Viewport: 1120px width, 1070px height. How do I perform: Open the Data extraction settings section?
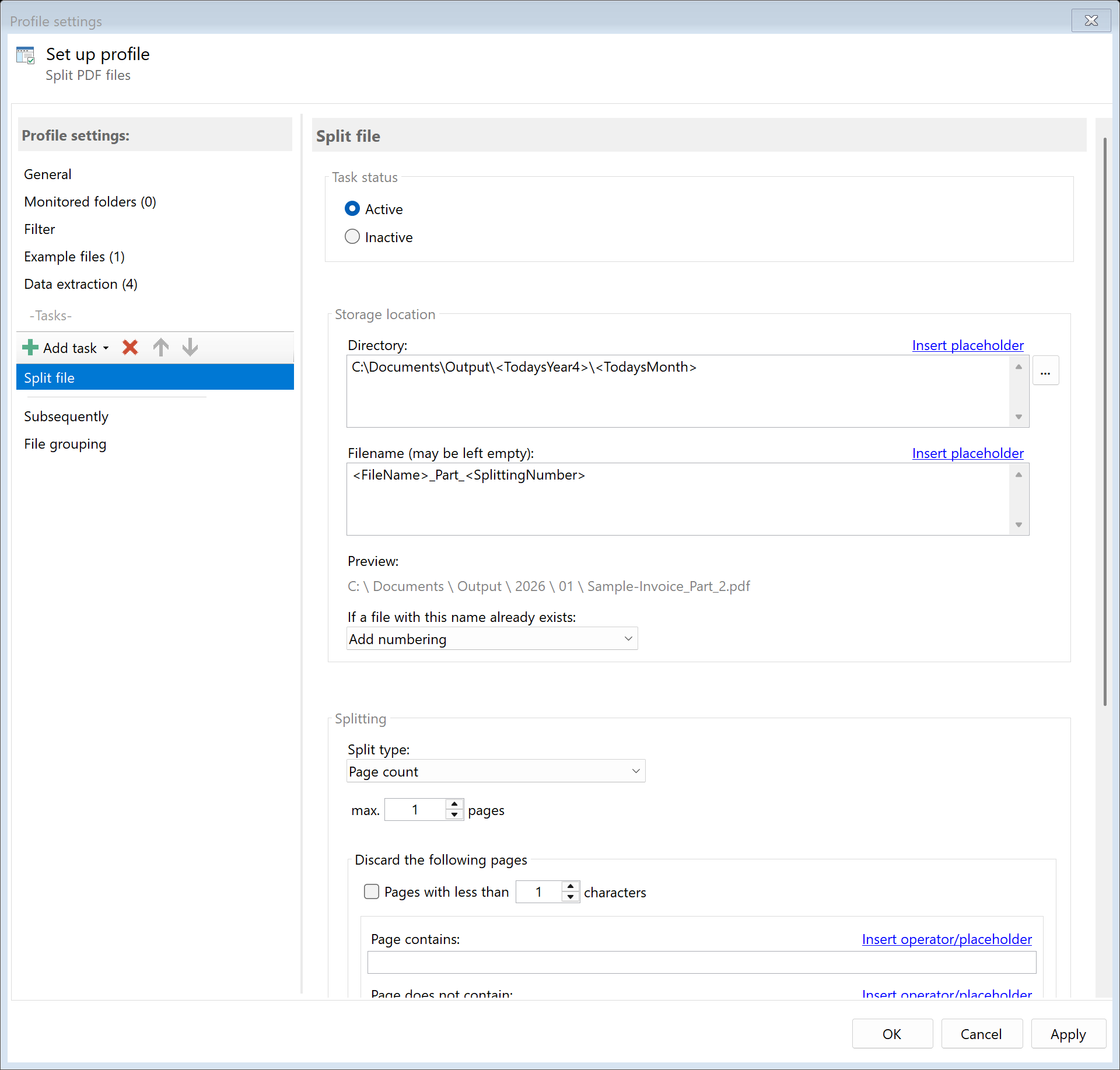click(x=80, y=284)
